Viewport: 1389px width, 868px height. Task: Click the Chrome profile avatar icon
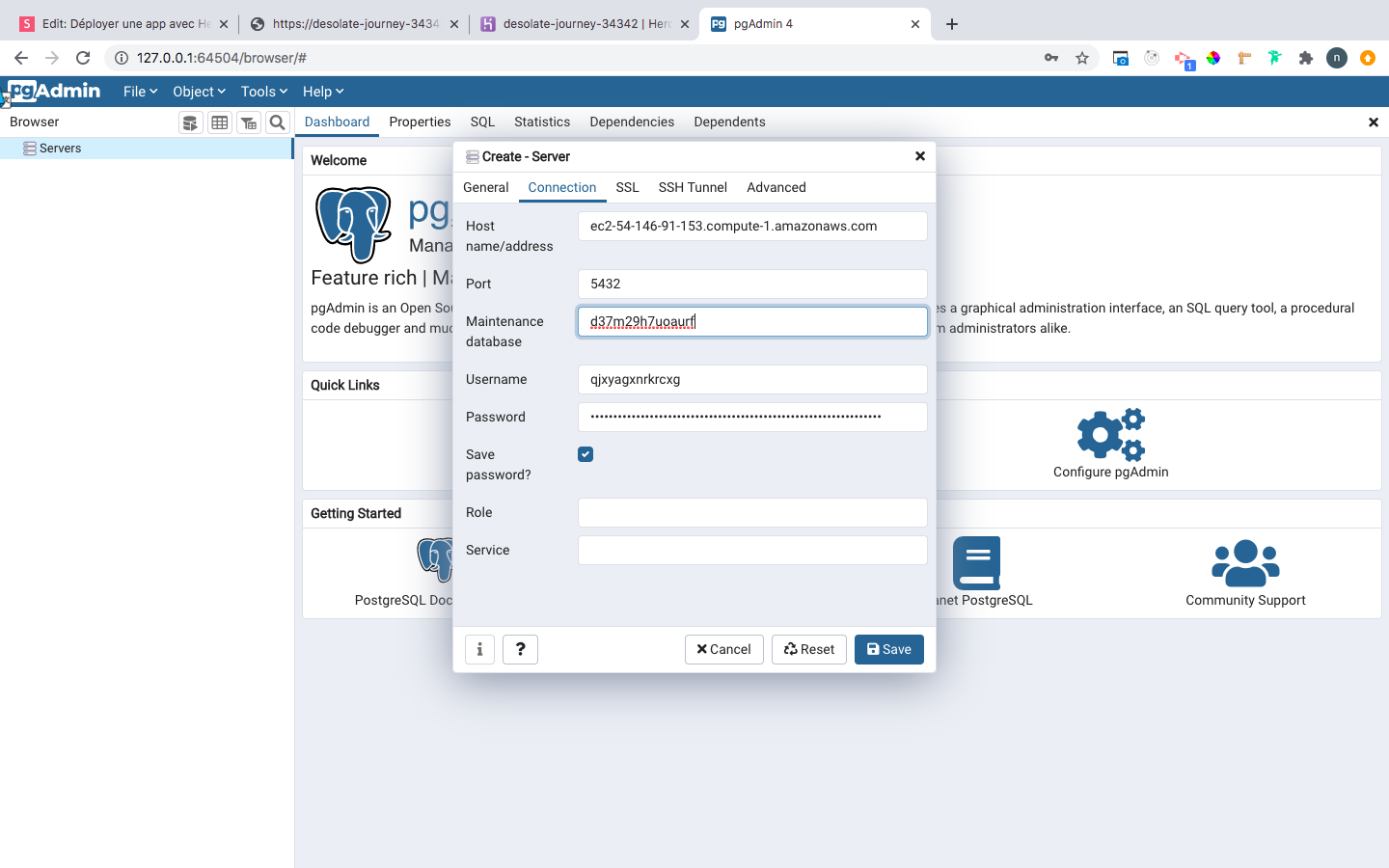pyautogui.click(x=1337, y=58)
